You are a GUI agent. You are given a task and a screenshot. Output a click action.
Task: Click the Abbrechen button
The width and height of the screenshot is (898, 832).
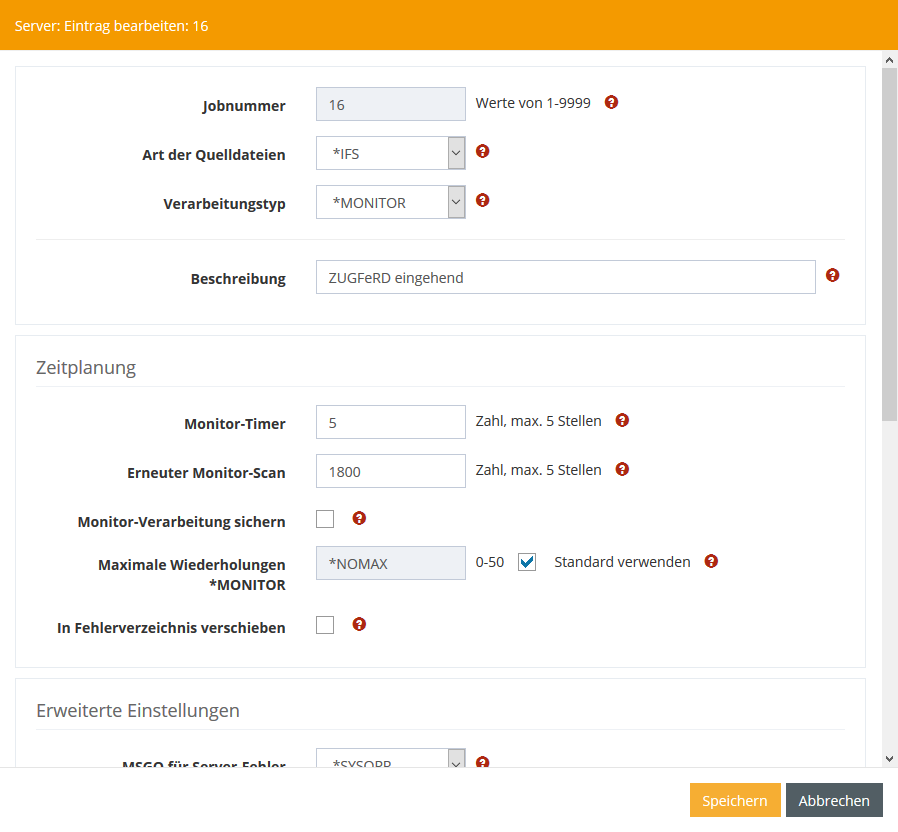coord(834,800)
